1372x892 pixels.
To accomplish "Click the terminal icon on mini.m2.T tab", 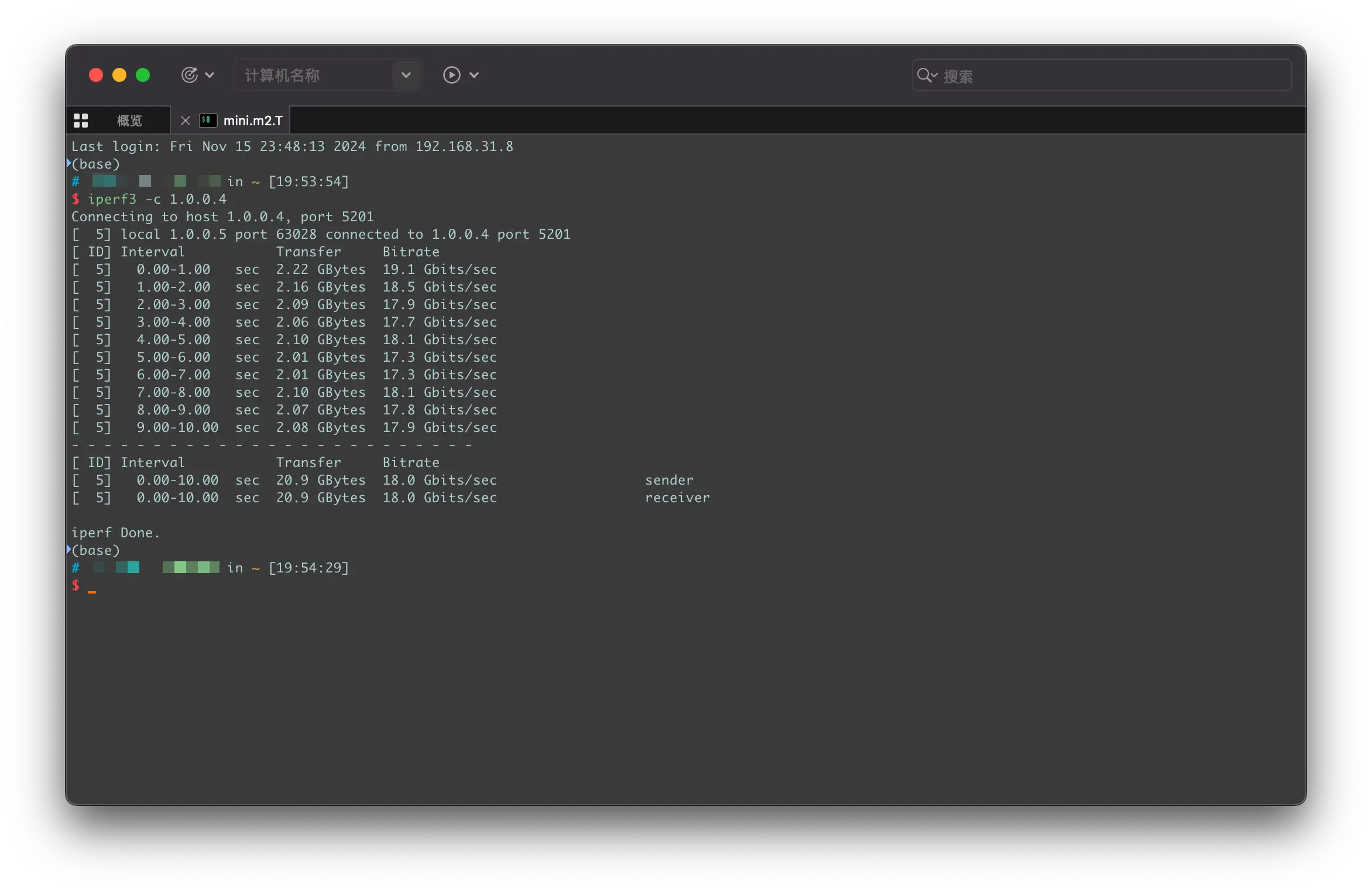I will [208, 120].
